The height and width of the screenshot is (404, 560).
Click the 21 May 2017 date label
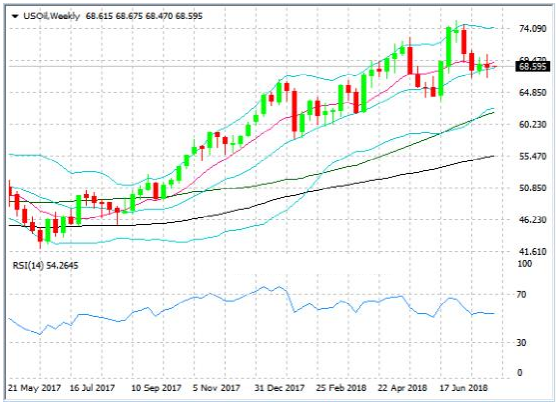[34, 388]
